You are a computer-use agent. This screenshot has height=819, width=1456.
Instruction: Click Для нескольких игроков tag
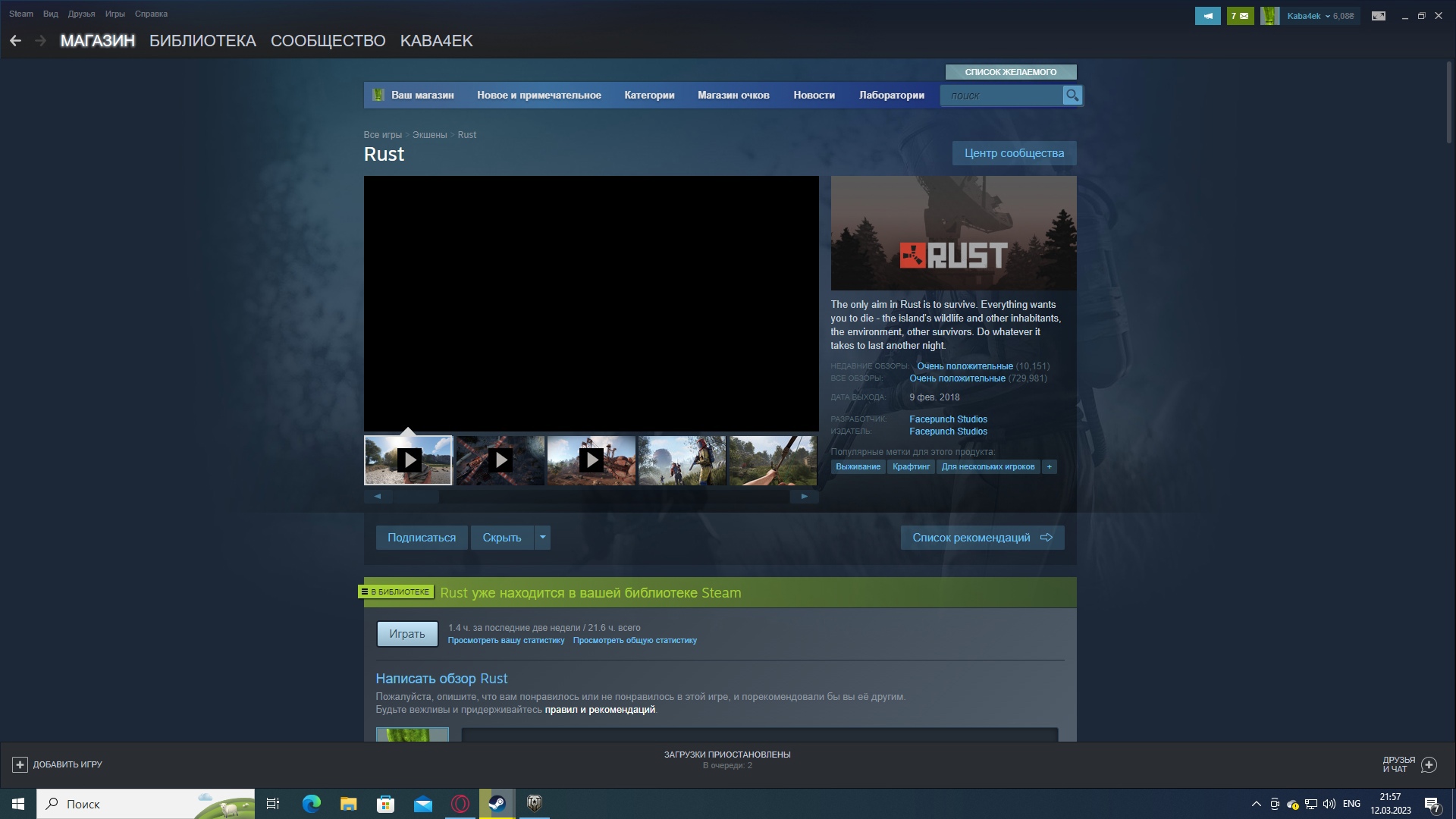987,467
